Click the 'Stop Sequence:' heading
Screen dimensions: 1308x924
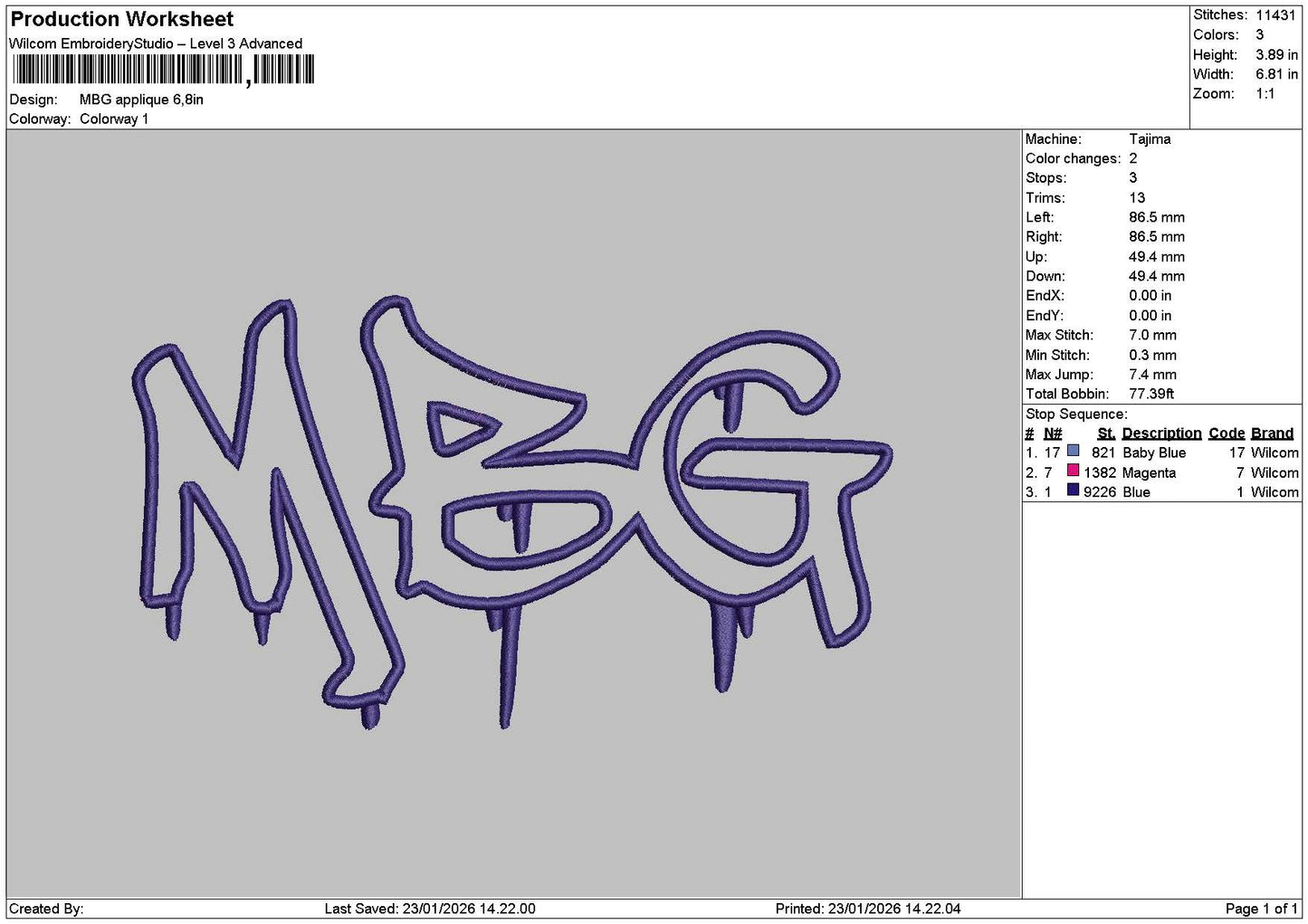(1076, 414)
